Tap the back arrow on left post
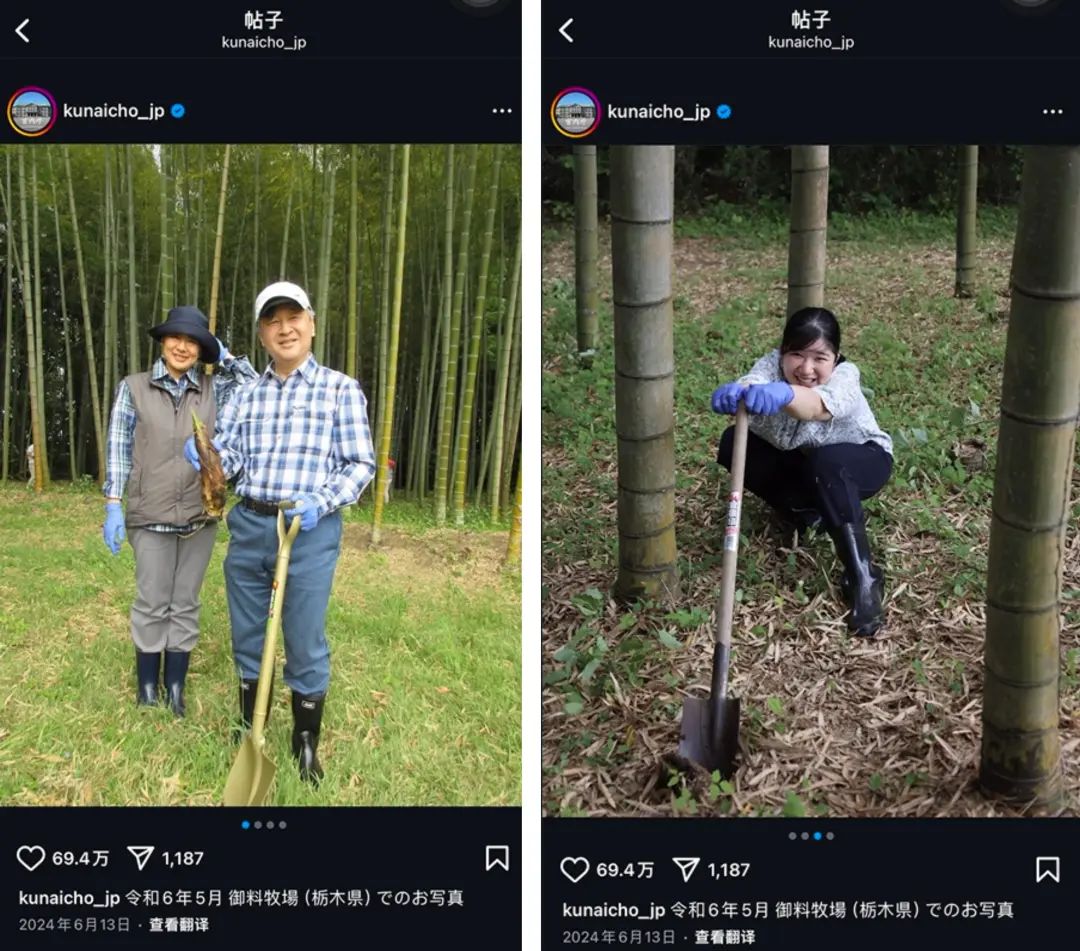This screenshot has height=951, width=1080. 22,30
